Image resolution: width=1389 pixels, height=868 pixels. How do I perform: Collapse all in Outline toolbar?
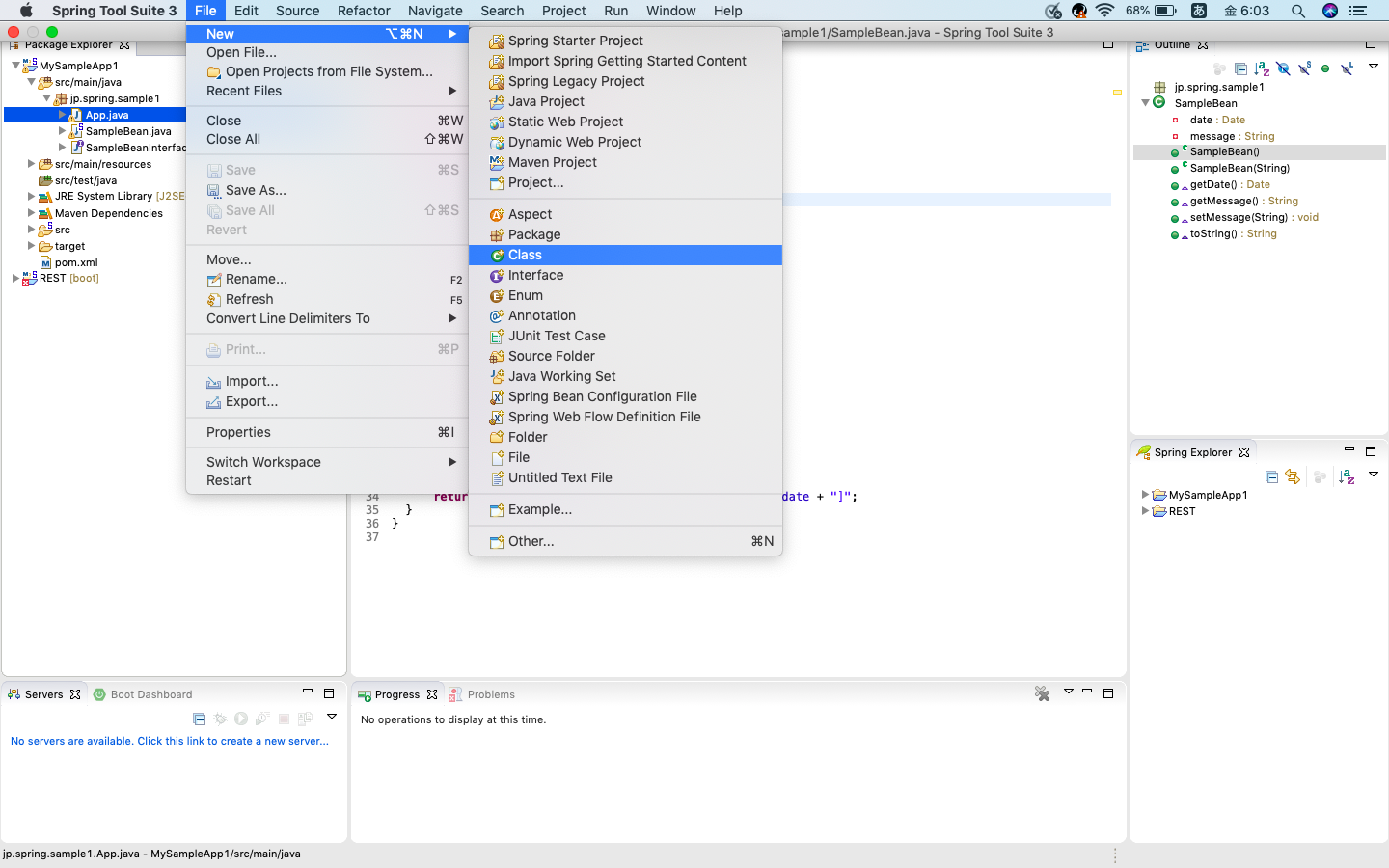tap(1240, 68)
